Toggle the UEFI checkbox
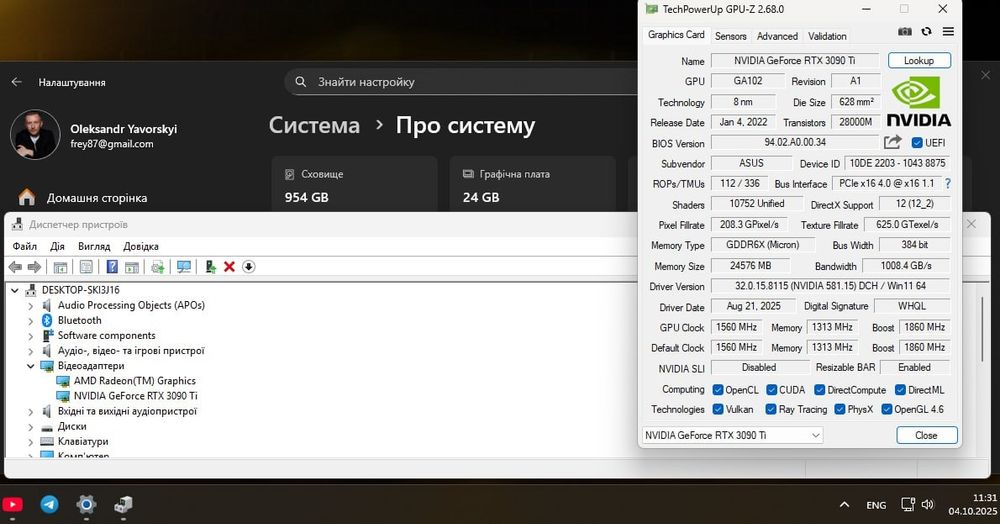This screenshot has width=1000, height=524. pos(917,143)
